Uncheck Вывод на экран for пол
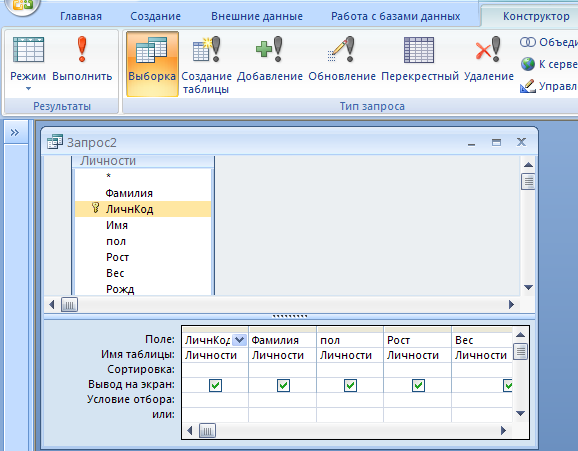This screenshot has height=451, width=578. (350, 385)
